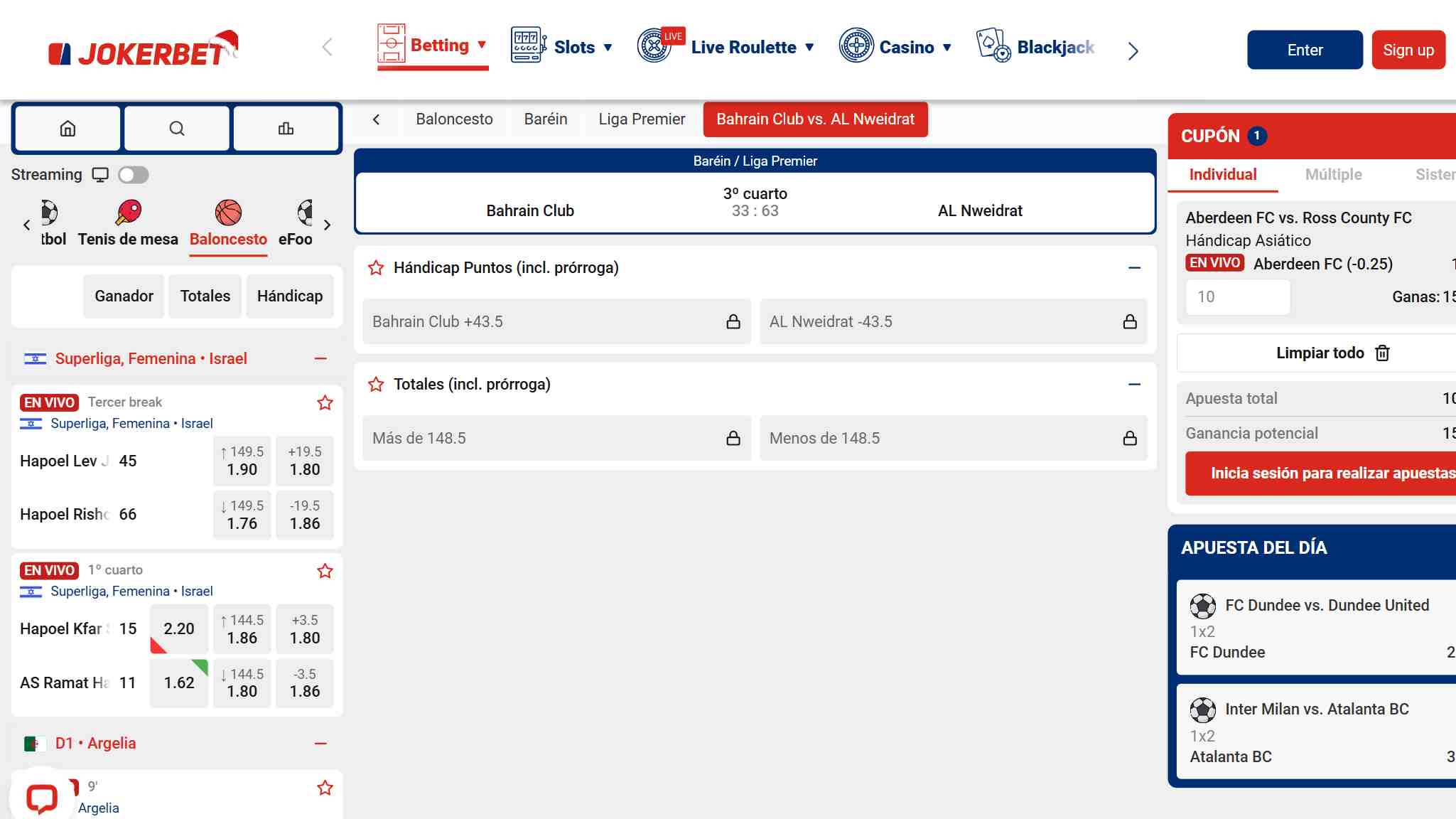Click the fútbol sport icon

click(48, 212)
